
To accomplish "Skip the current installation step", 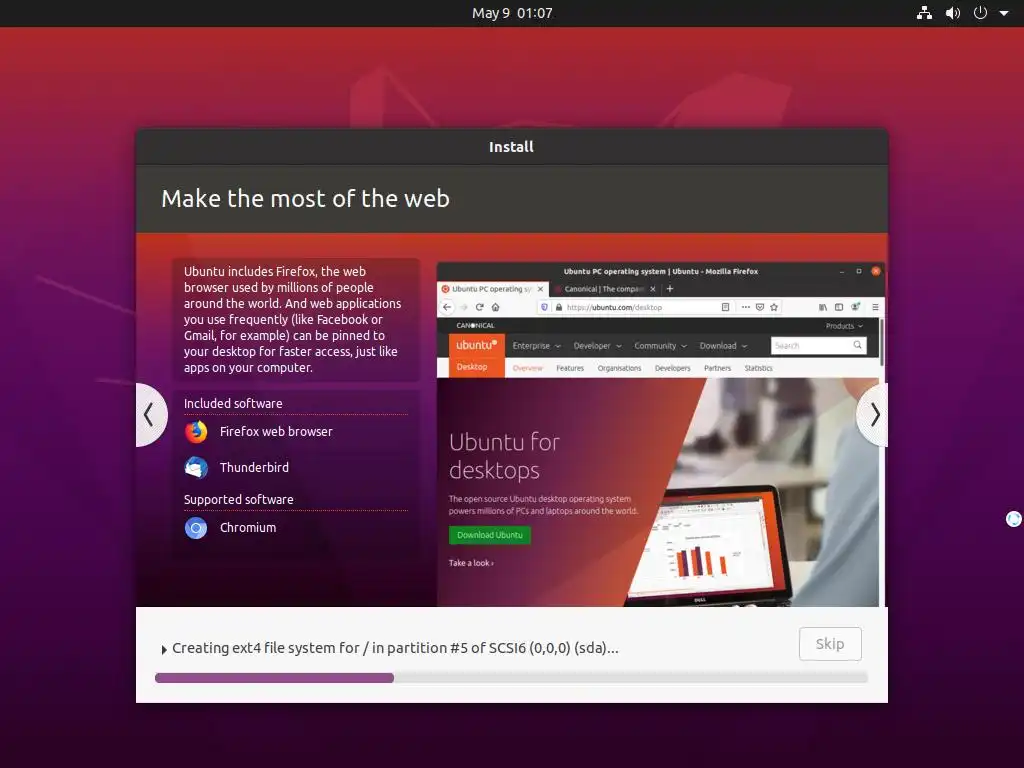I will pyautogui.click(x=830, y=644).
